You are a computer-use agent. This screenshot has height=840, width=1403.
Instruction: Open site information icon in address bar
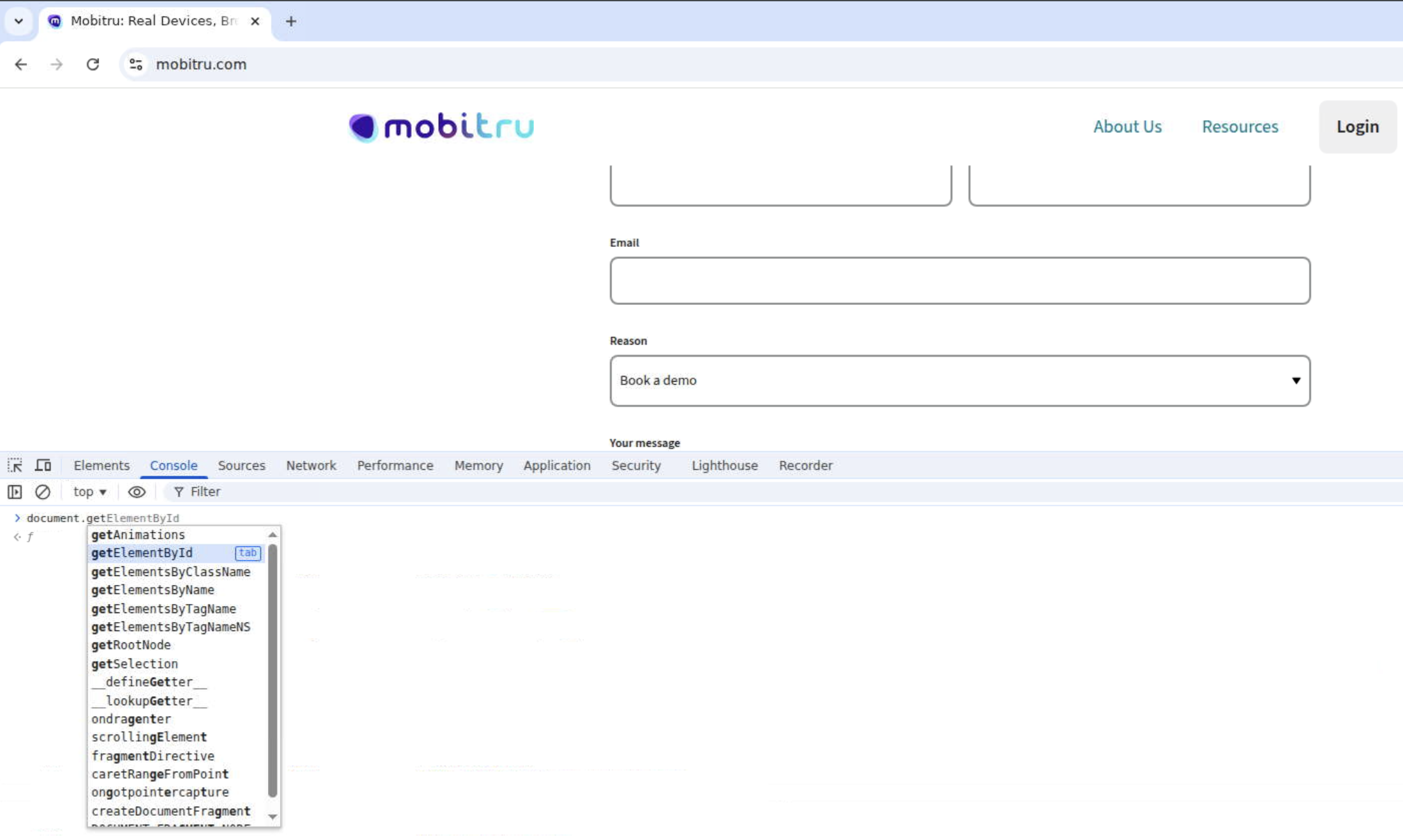point(136,65)
